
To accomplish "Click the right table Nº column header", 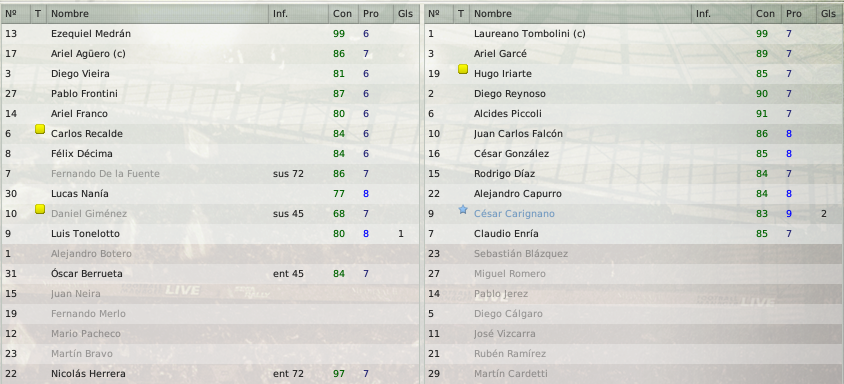I will pos(439,14).
